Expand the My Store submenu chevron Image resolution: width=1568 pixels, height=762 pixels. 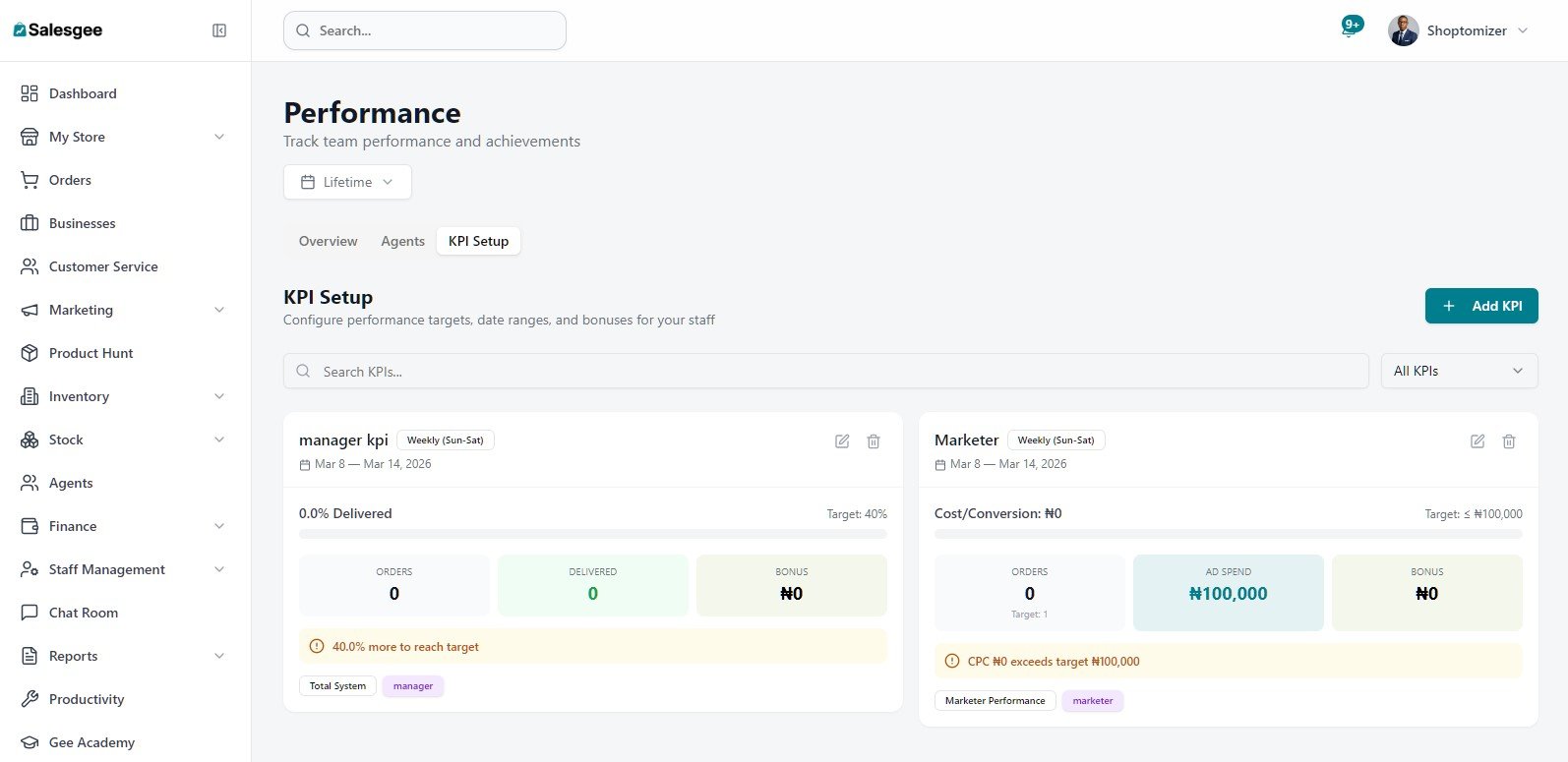pyautogui.click(x=219, y=137)
